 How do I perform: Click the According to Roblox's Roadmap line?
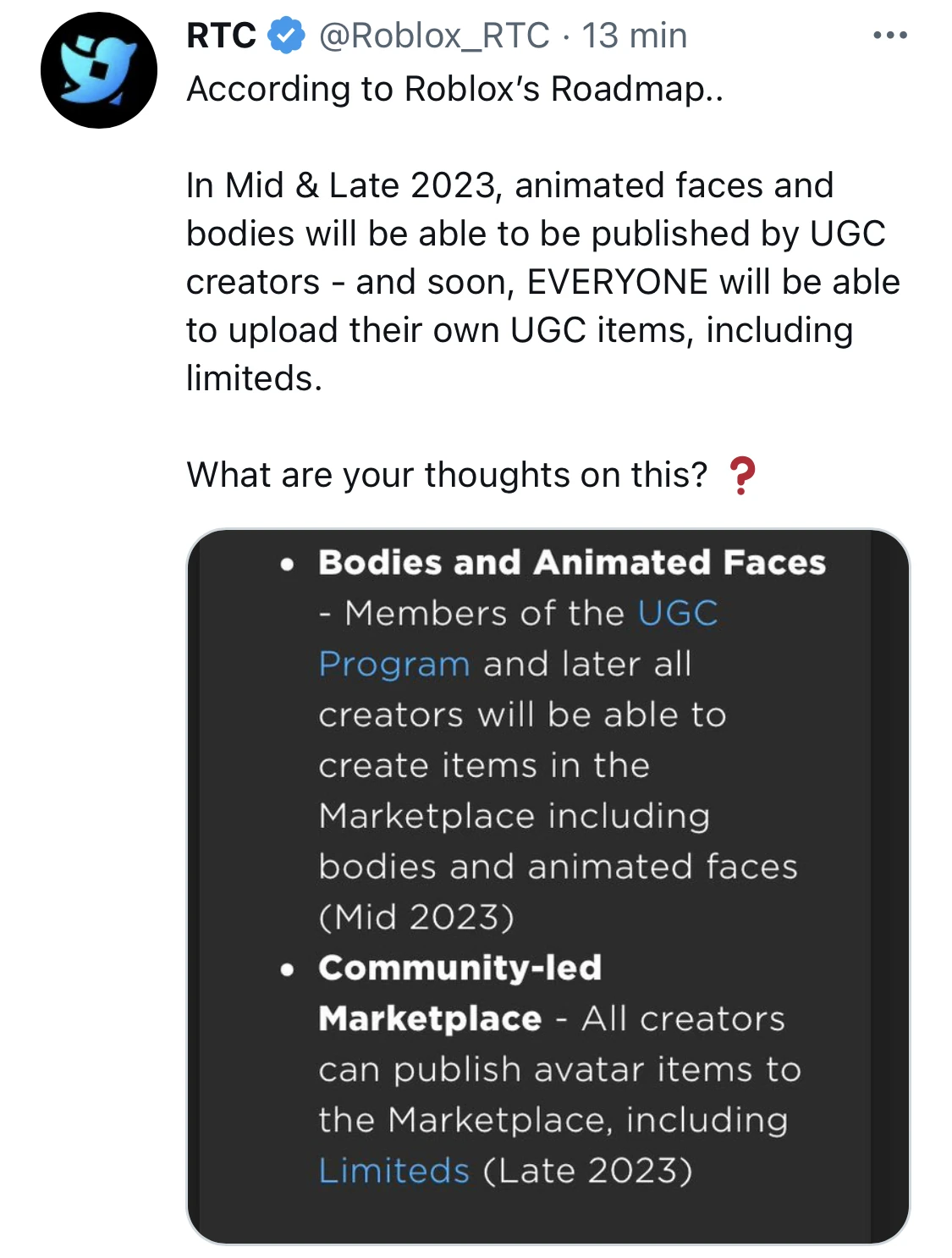point(454,89)
